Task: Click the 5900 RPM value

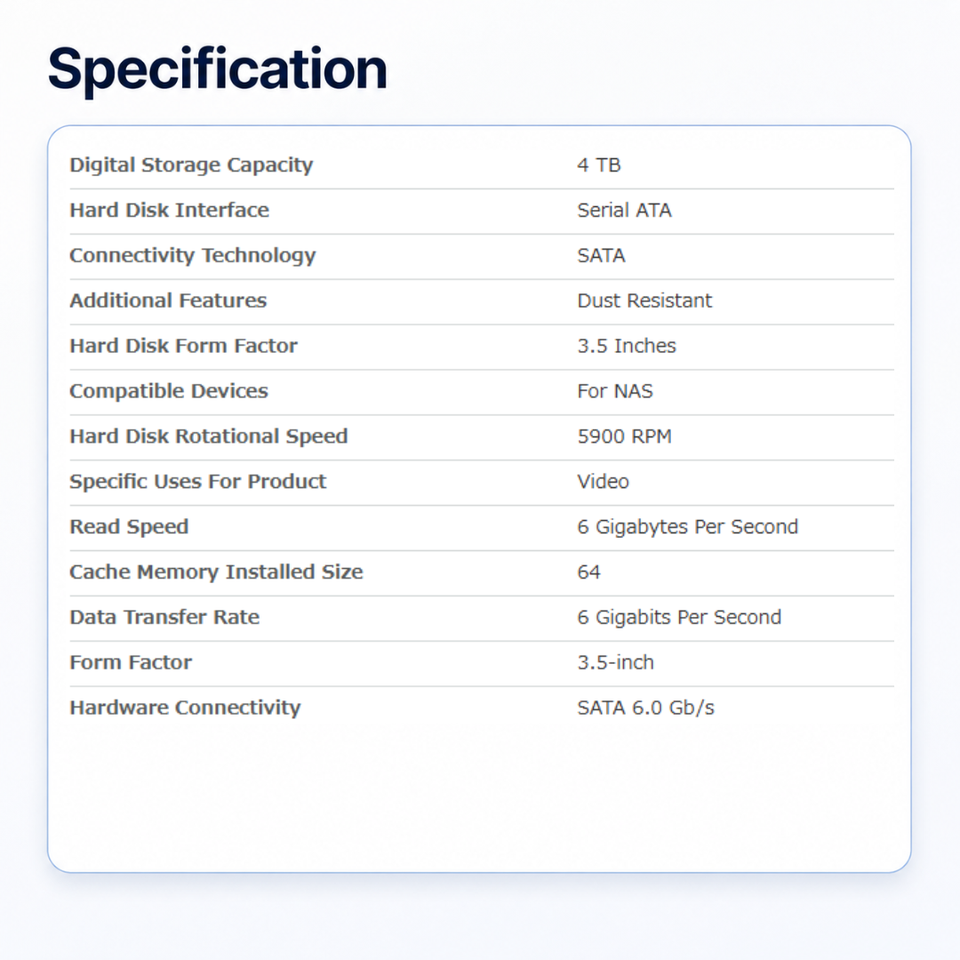Action: (624, 437)
